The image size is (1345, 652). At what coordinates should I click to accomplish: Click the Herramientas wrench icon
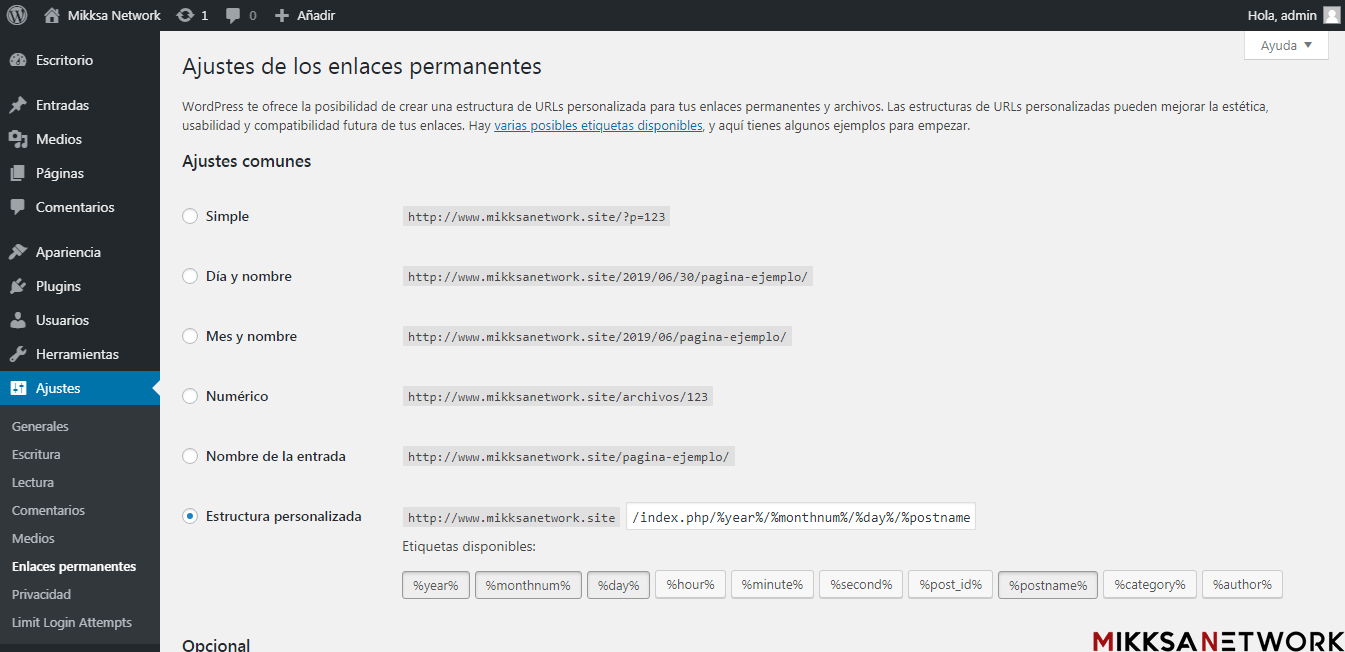click(x=18, y=354)
